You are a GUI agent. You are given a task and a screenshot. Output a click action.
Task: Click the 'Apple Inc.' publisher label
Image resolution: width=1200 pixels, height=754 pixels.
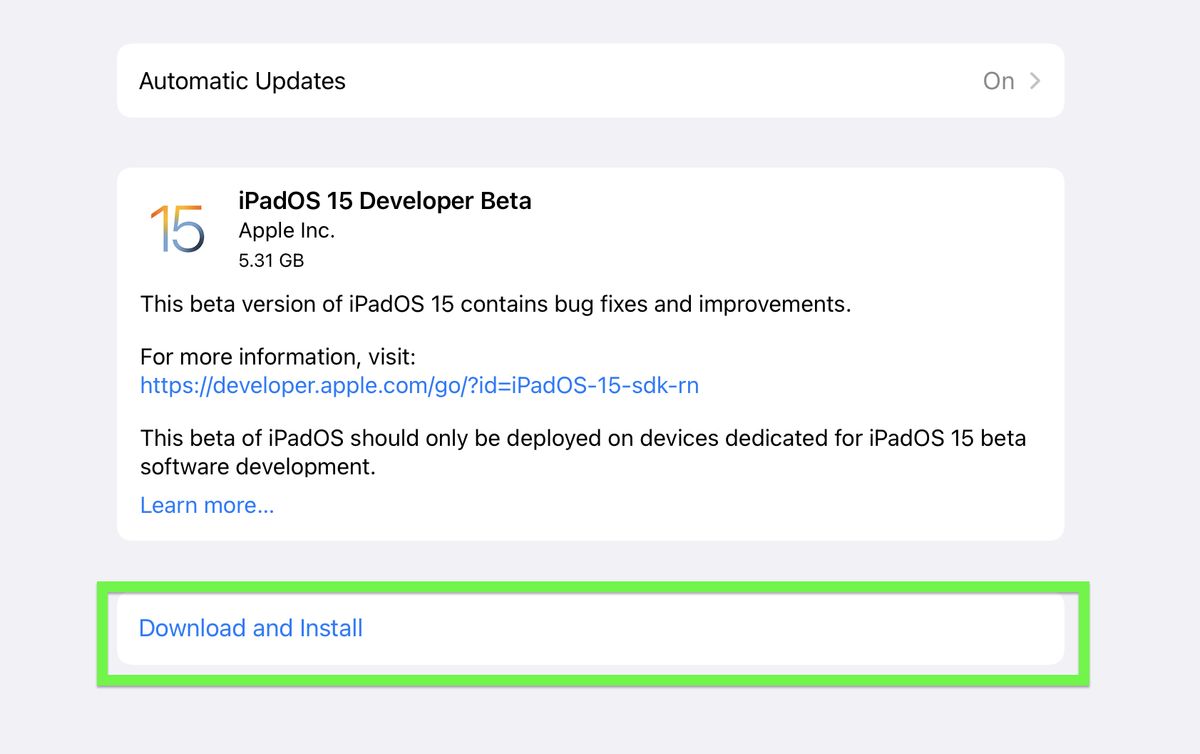[287, 230]
